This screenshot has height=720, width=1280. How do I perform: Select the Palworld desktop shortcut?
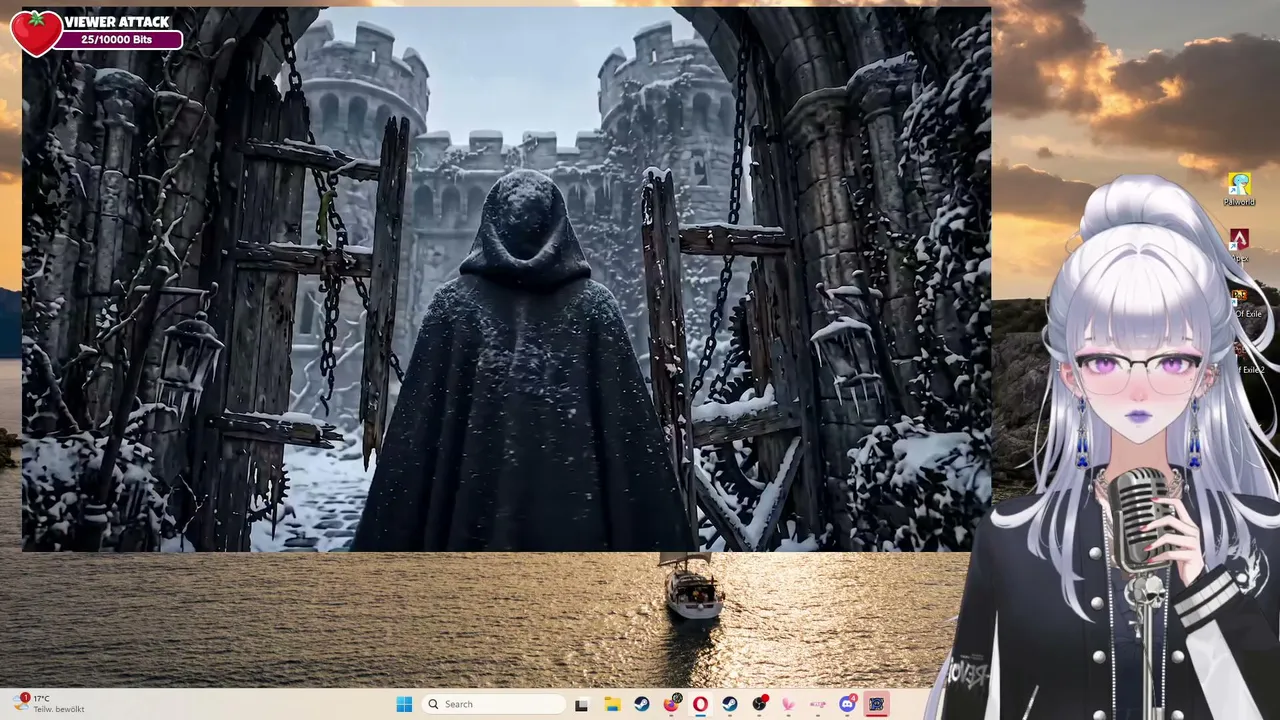tap(1239, 189)
